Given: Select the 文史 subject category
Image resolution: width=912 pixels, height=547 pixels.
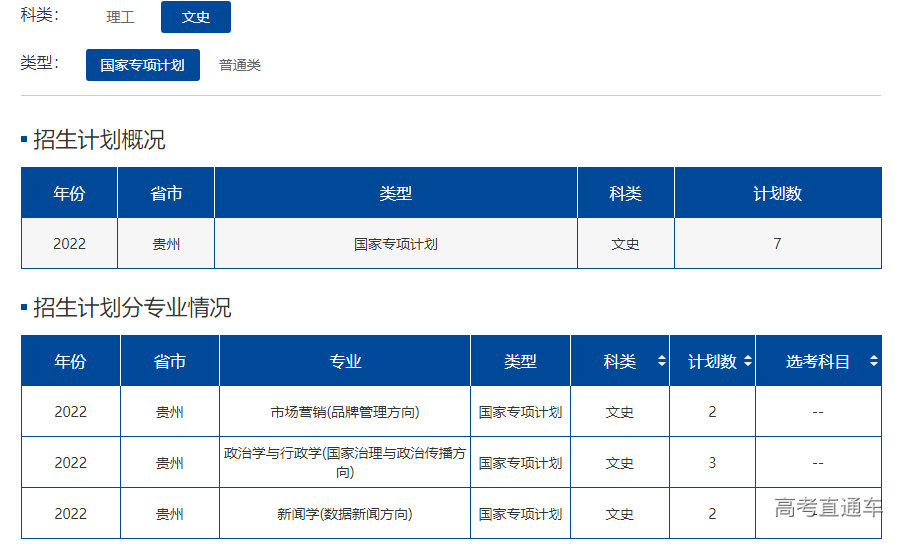Looking at the screenshot, I should coord(196,17).
